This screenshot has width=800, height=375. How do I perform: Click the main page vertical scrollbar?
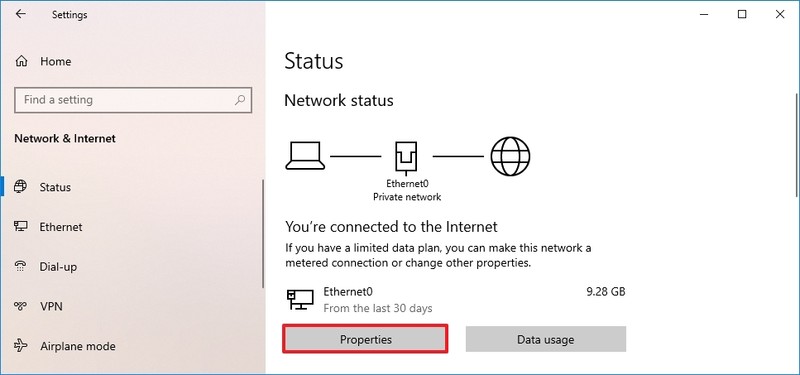tap(796, 145)
